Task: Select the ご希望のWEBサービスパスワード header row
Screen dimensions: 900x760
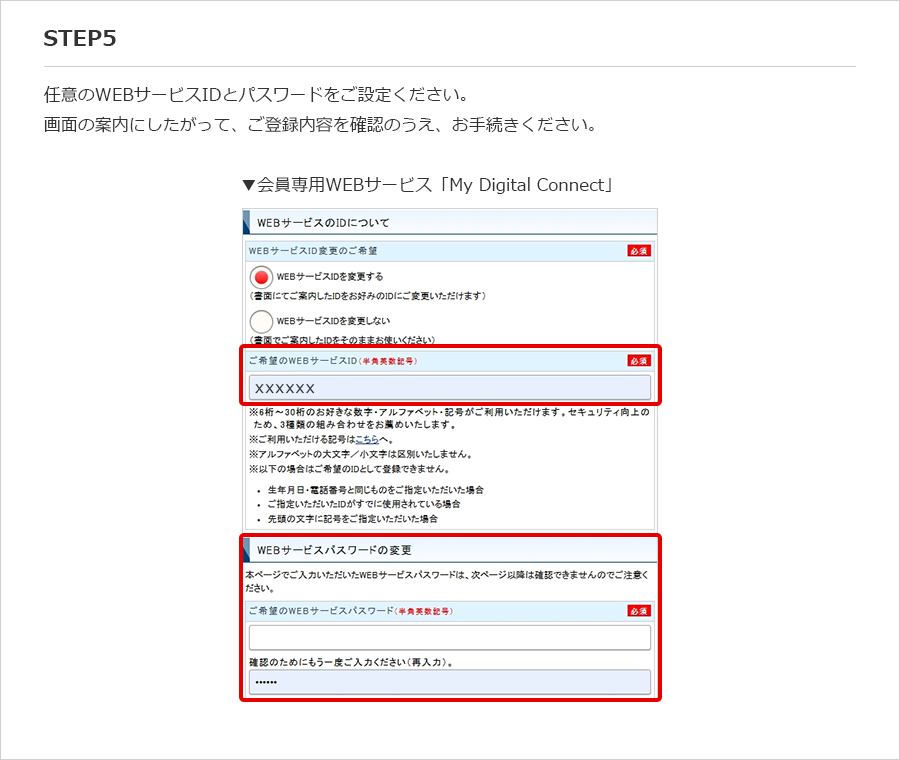Action: point(400,610)
